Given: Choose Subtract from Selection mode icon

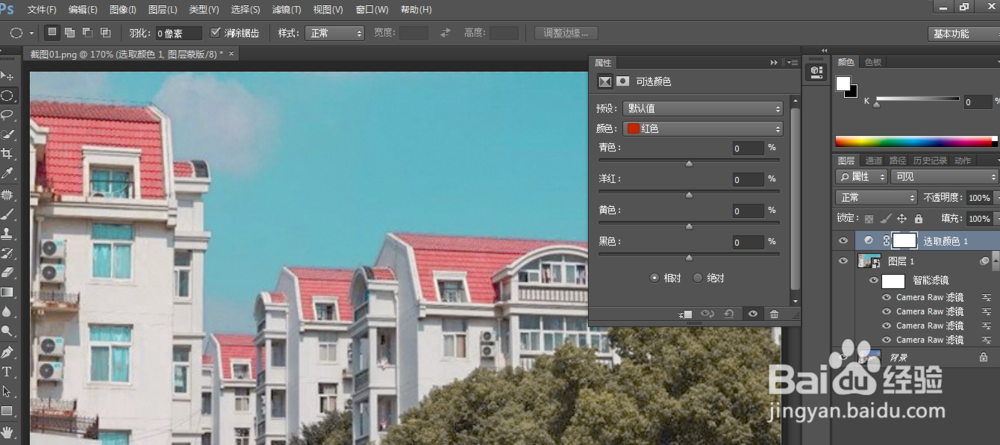Looking at the screenshot, I should tap(87, 33).
